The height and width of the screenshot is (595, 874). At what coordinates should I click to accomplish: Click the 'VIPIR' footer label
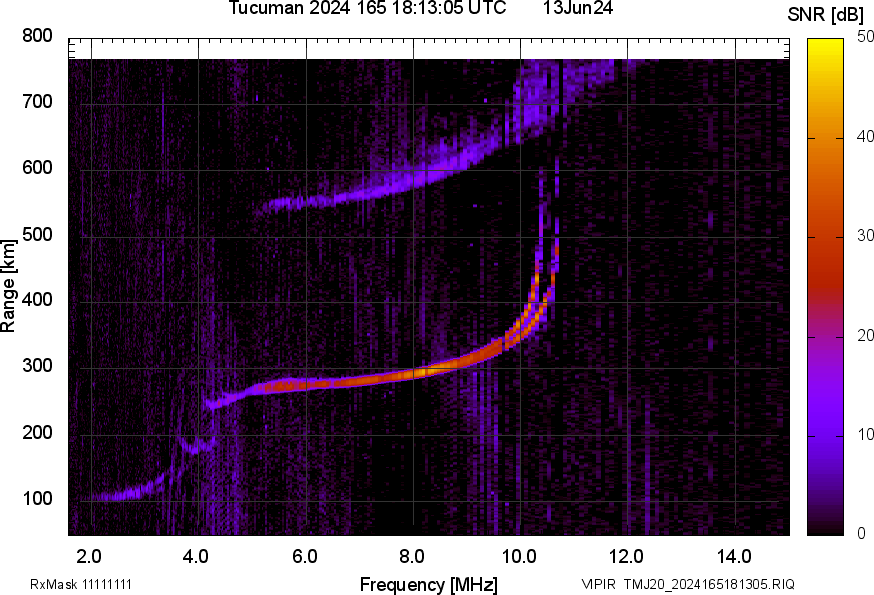point(599,584)
